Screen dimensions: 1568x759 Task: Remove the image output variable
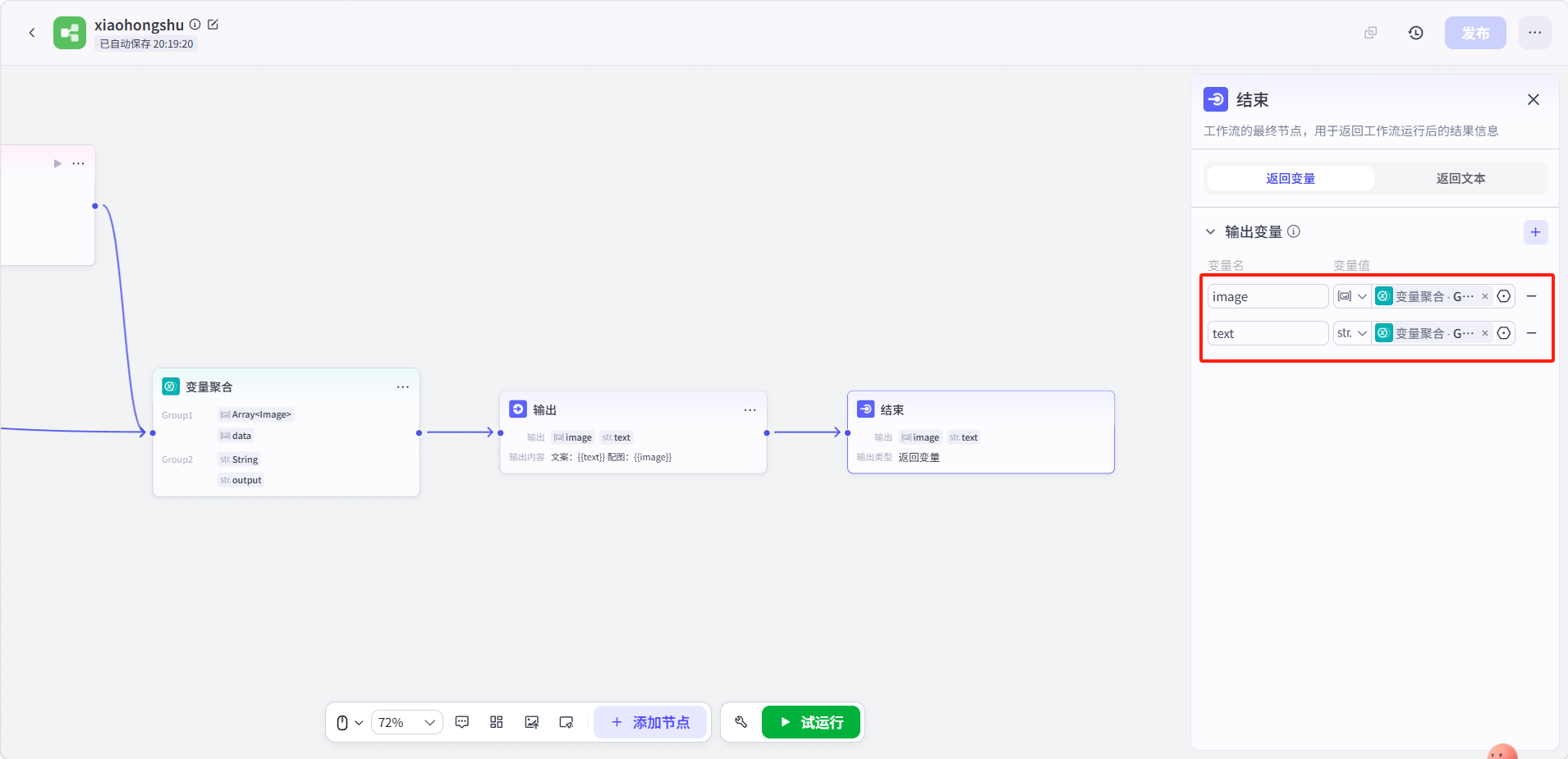(1532, 296)
